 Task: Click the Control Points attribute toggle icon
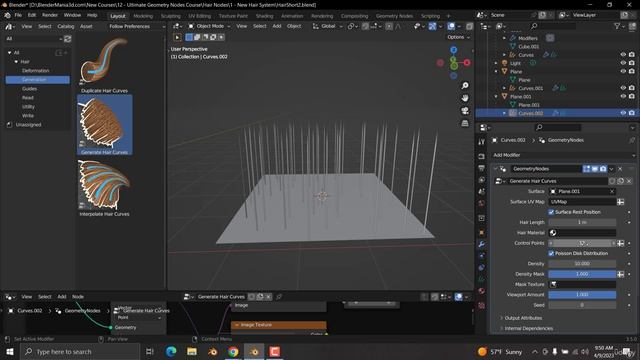[x=620, y=243]
